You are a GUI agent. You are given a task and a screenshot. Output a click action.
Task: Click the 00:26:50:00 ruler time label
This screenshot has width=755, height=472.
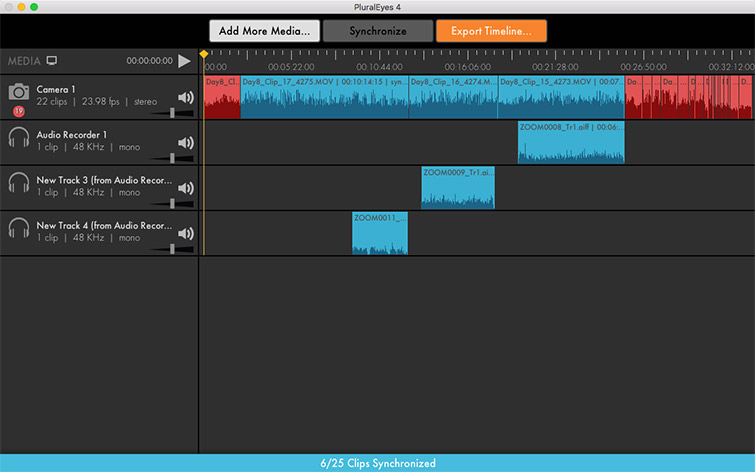coord(643,67)
